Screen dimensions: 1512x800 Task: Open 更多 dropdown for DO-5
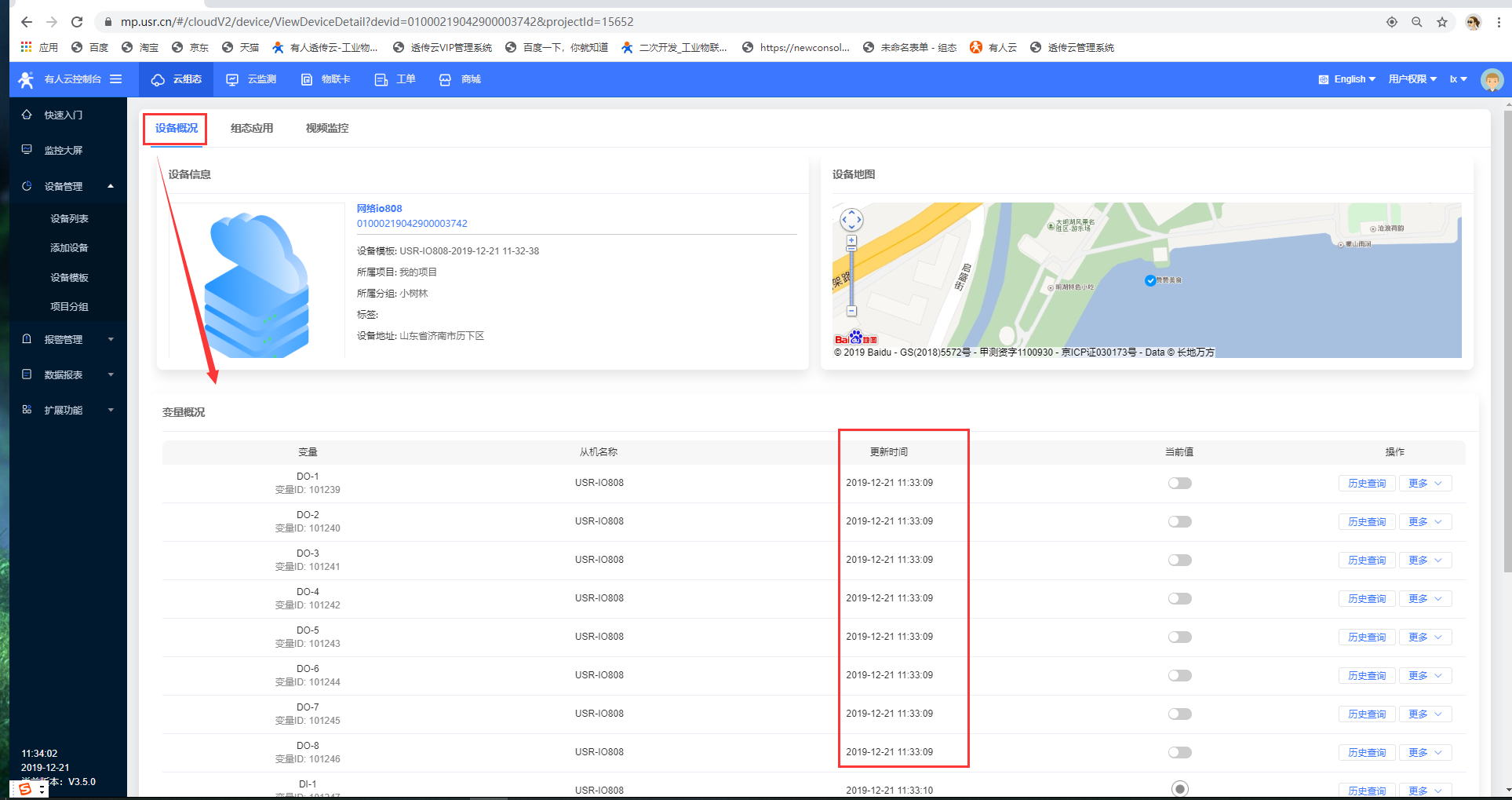click(1425, 637)
